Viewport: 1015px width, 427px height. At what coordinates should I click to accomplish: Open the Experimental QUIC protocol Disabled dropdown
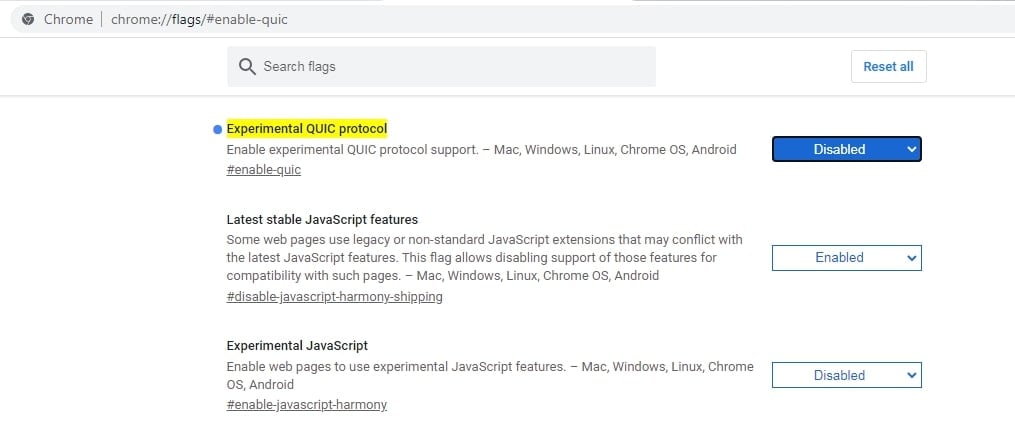847,149
